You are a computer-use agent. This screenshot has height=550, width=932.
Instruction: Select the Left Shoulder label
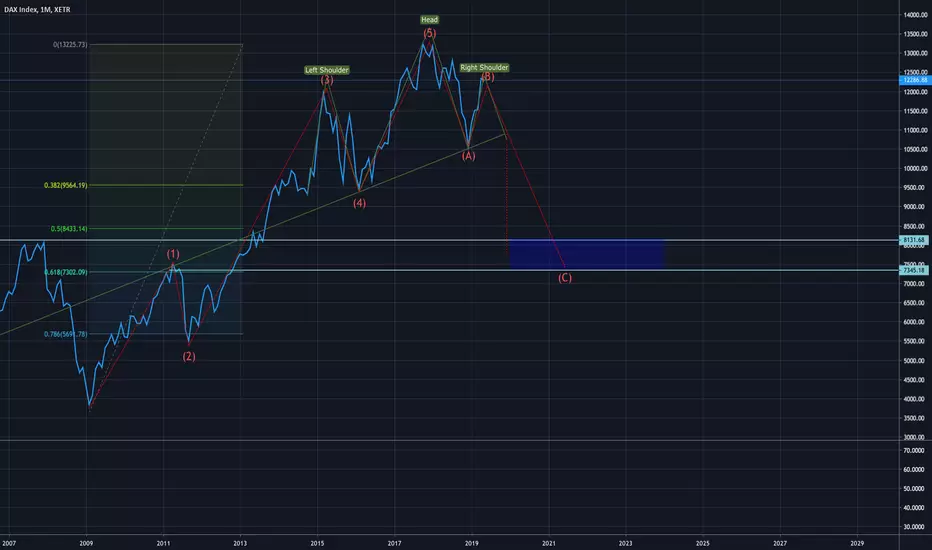pyautogui.click(x=326, y=70)
